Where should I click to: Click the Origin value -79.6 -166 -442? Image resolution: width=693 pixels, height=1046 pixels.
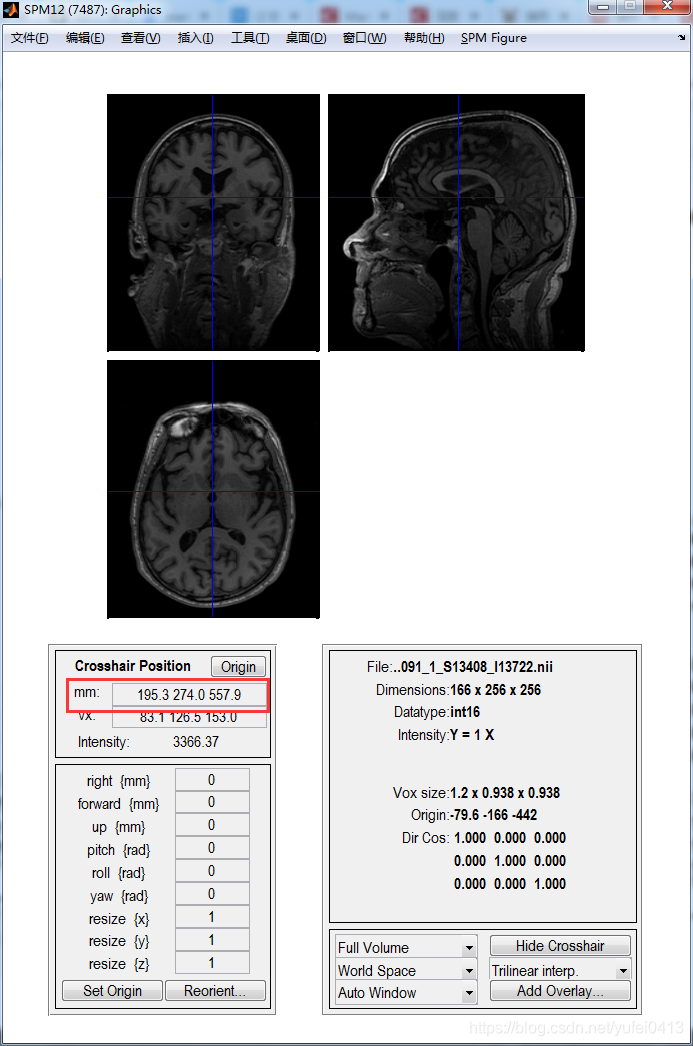[494, 815]
